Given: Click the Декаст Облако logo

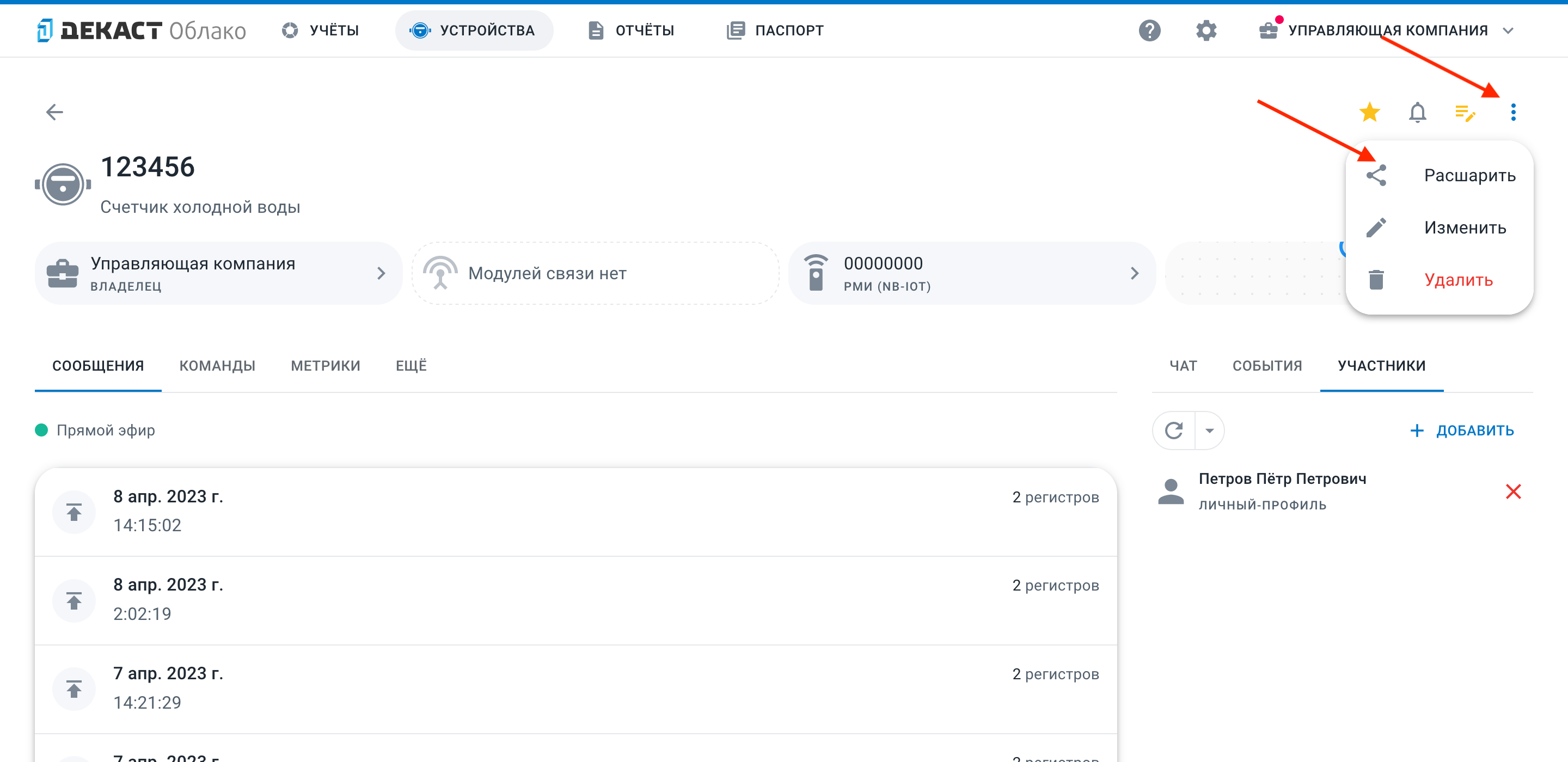Looking at the screenshot, I should click(141, 30).
